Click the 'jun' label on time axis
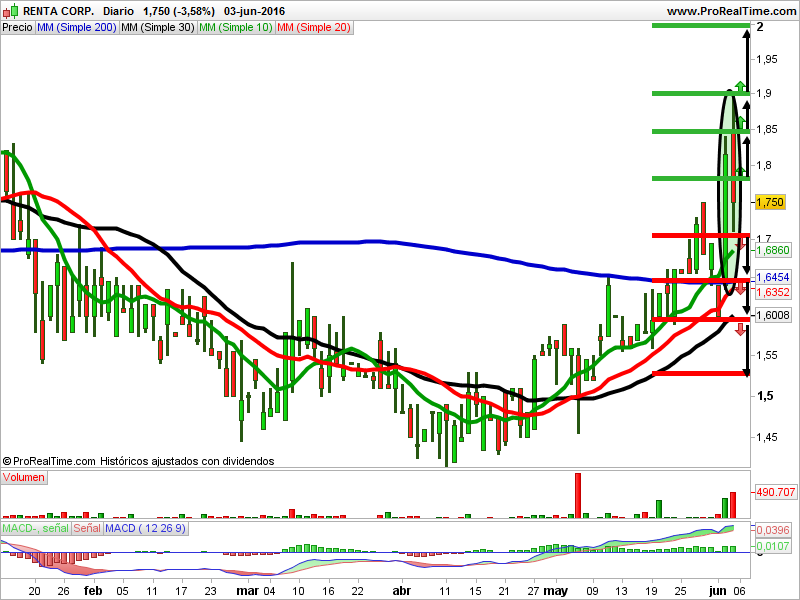 [x=718, y=591]
